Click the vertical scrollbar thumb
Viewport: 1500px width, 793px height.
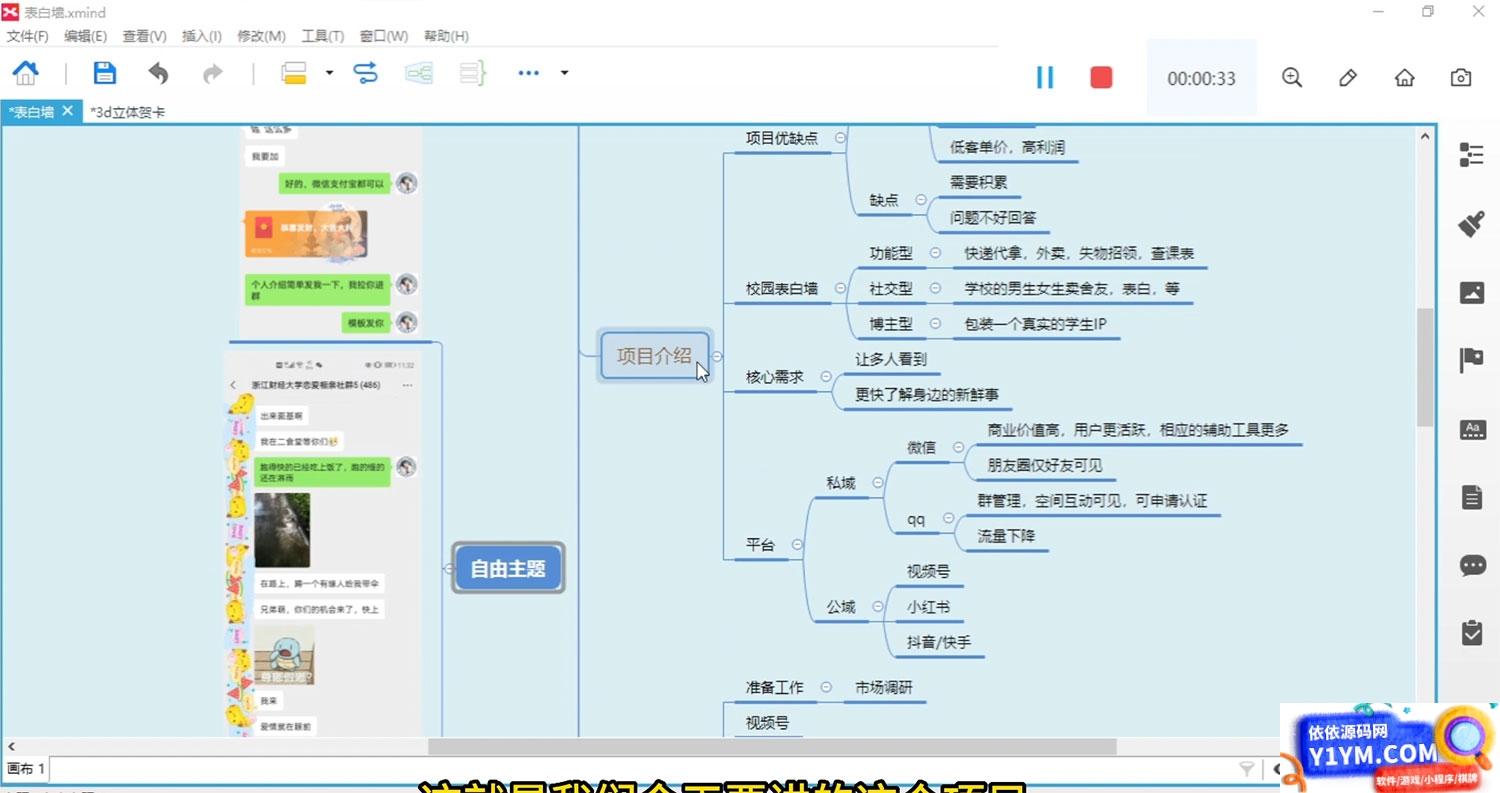[1425, 366]
